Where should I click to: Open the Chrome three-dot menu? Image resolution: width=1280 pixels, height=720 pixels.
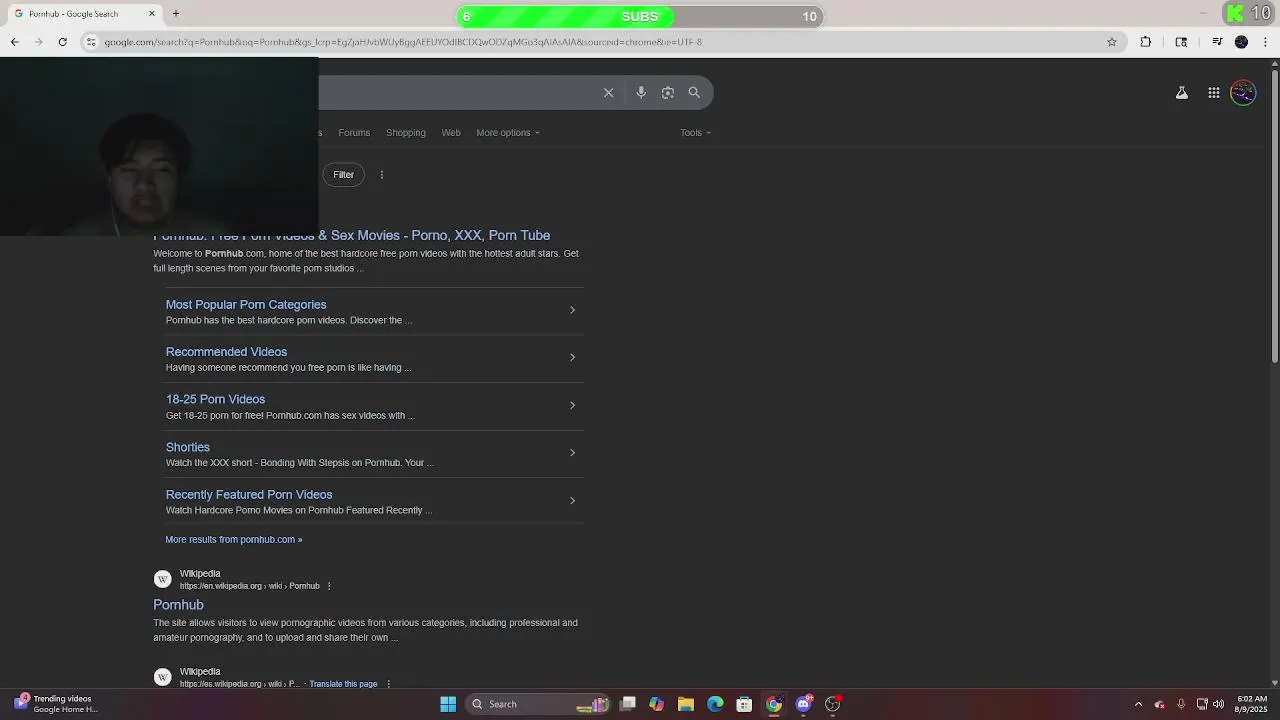click(1266, 42)
